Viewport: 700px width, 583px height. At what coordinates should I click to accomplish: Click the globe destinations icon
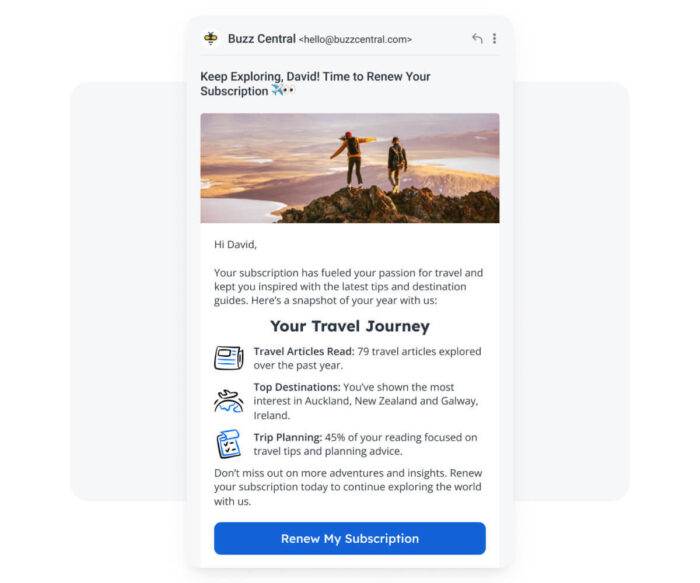(x=229, y=401)
